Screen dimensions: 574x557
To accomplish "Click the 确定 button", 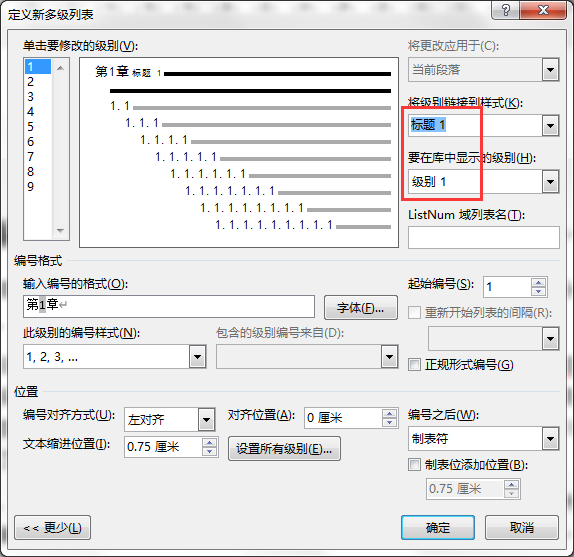I will [x=438, y=528].
